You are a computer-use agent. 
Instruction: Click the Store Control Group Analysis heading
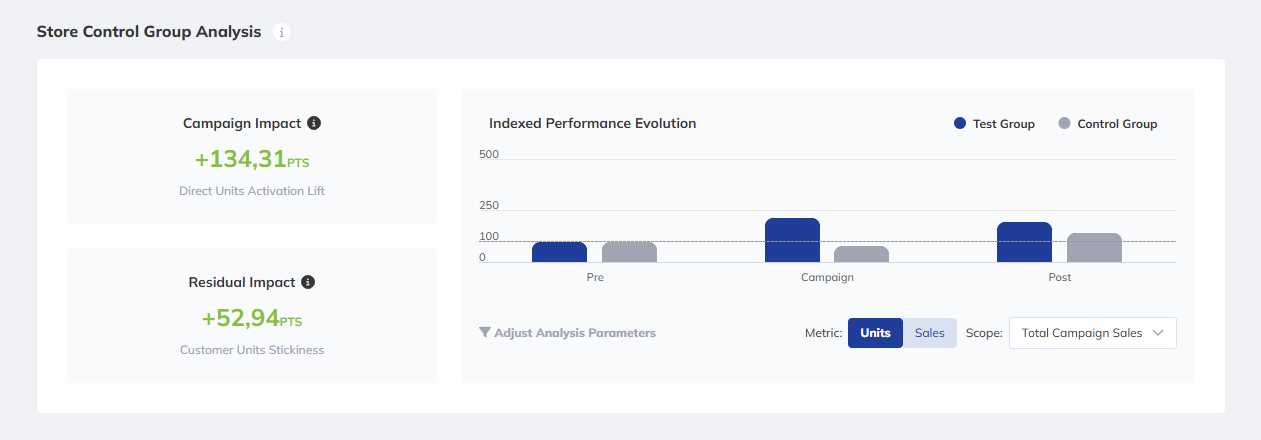(149, 32)
